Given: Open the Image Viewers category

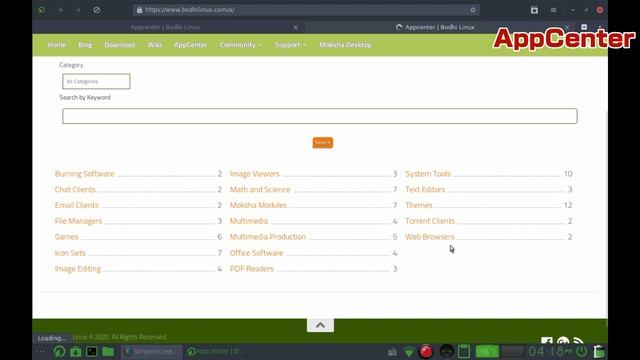Looking at the screenshot, I should pyautogui.click(x=255, y=173).
